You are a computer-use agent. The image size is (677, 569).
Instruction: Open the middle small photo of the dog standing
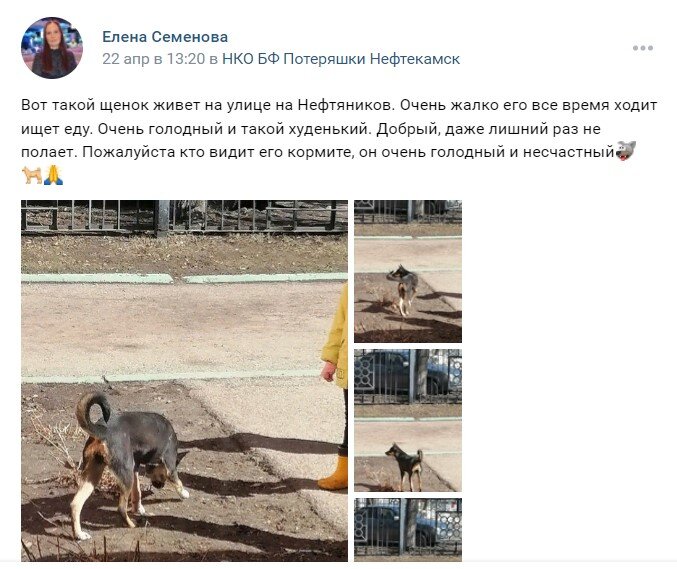coord(408,420)
